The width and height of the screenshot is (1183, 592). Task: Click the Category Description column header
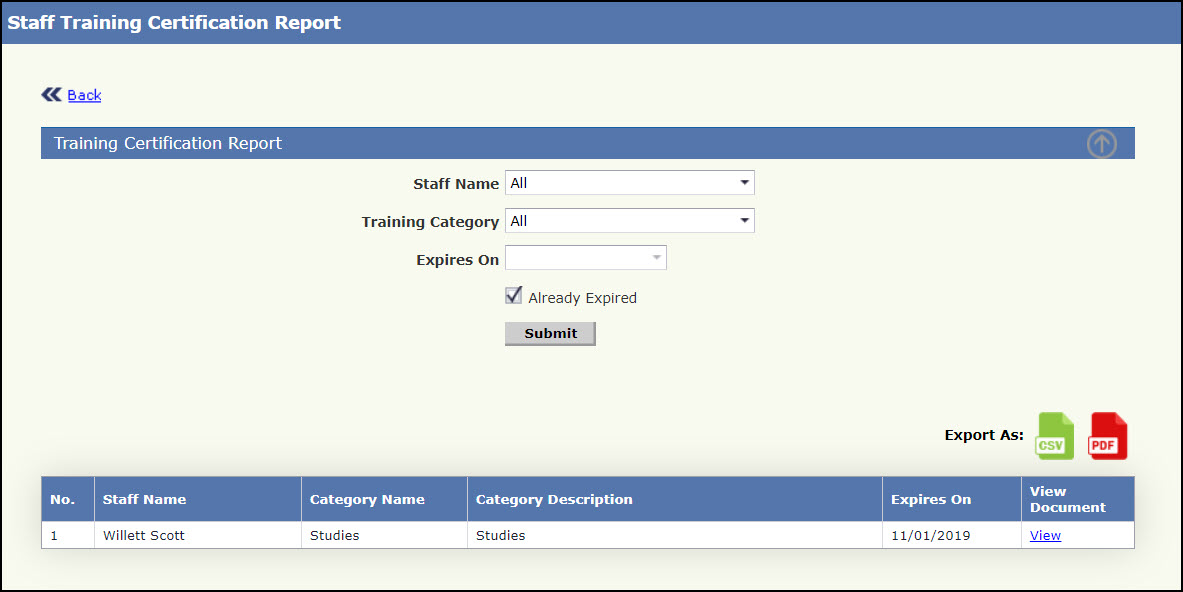coord(554,499)
